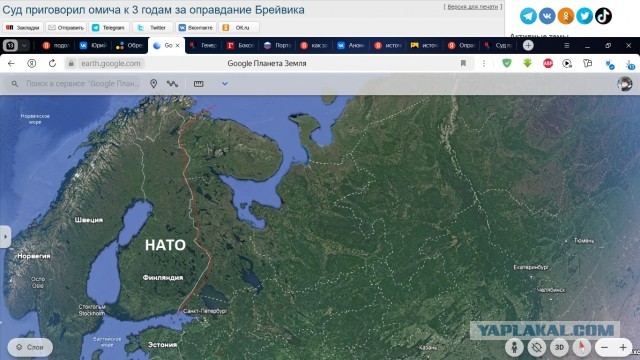Zoom out the map with minus

604,348
